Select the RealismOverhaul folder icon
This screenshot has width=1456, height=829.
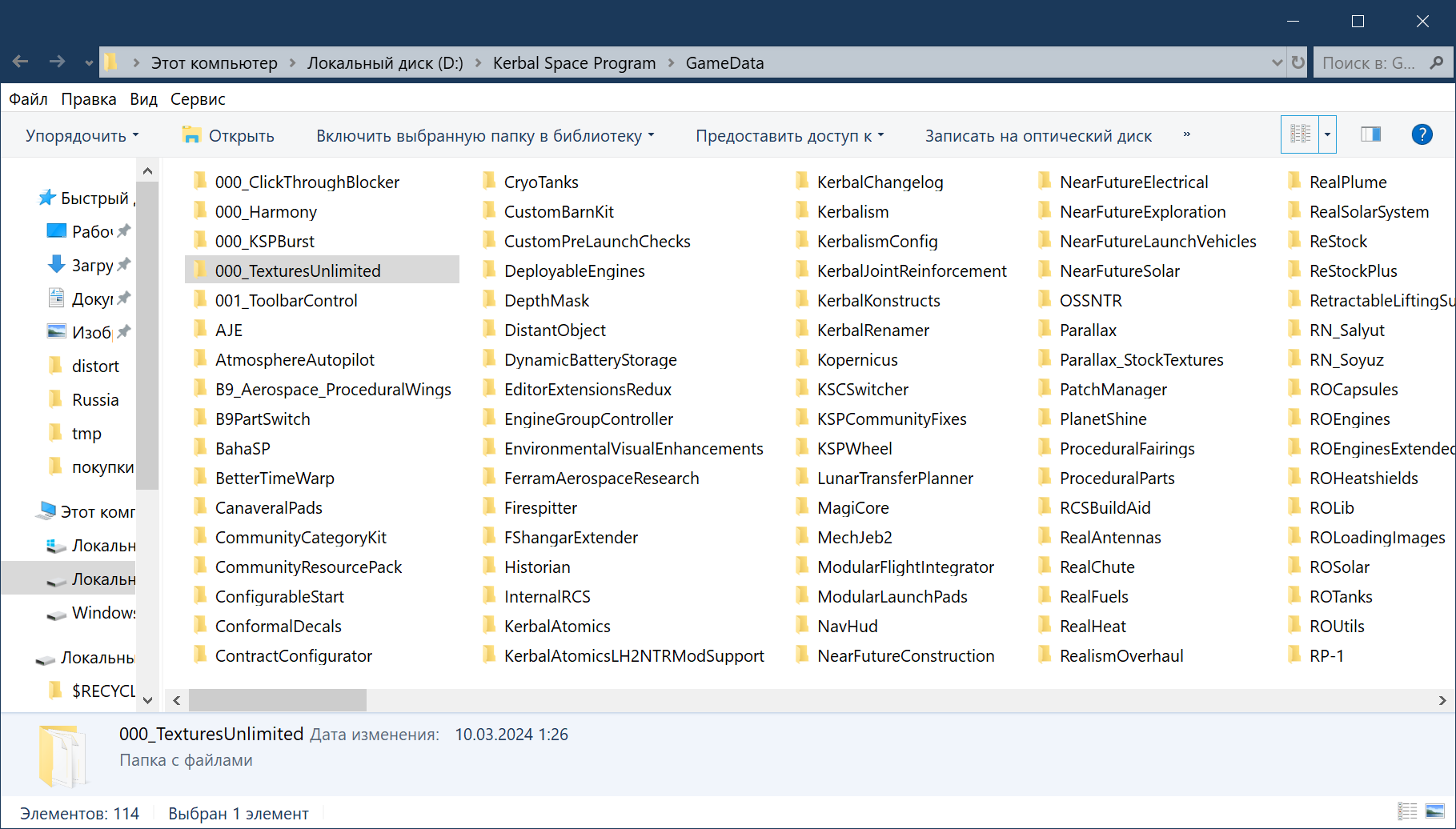[x=1045, y=655]
